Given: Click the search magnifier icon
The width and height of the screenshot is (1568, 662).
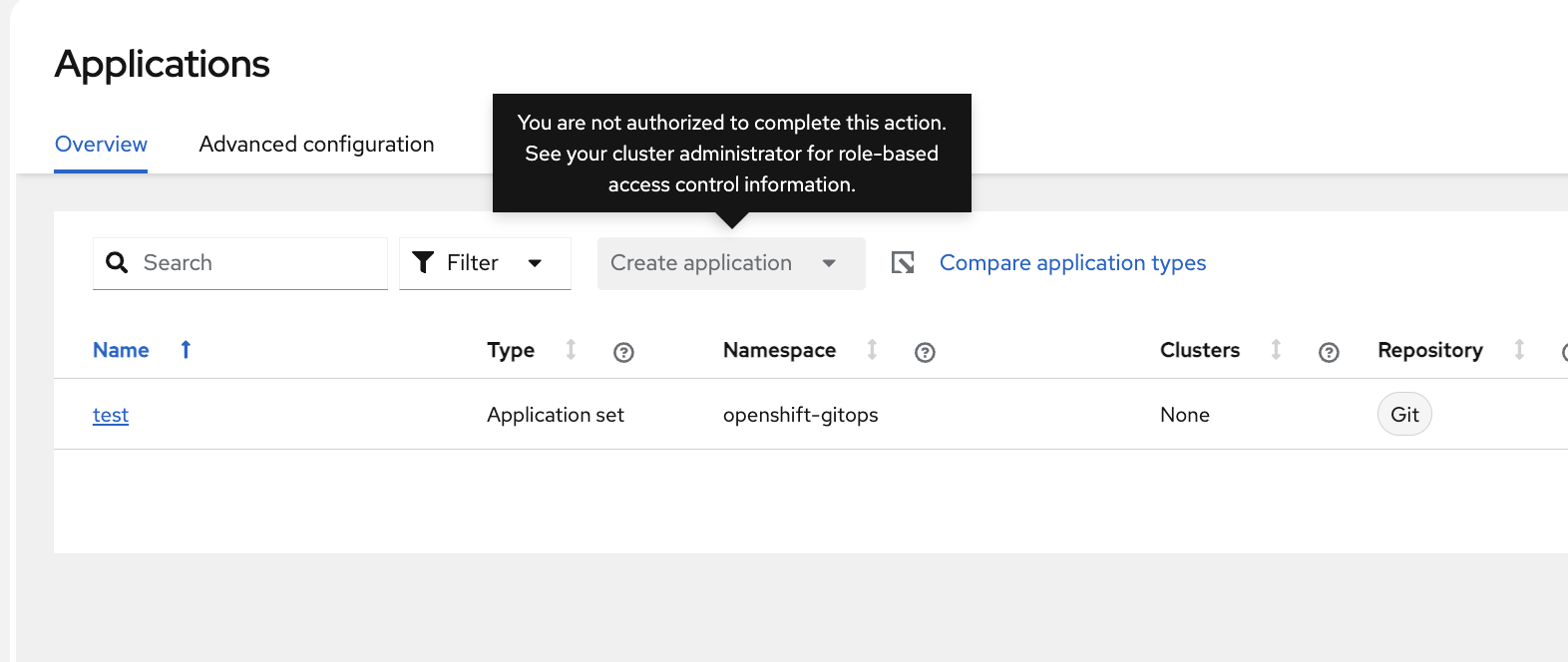Looking at the screenshot, I should (117, 263).
